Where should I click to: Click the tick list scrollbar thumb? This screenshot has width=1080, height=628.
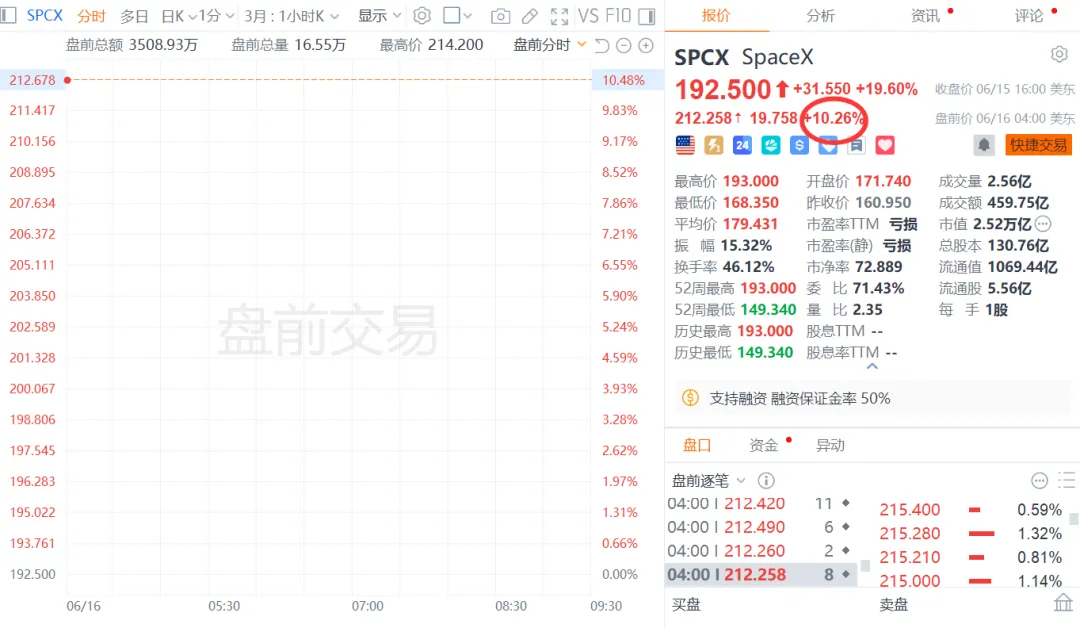pos(865,566)
